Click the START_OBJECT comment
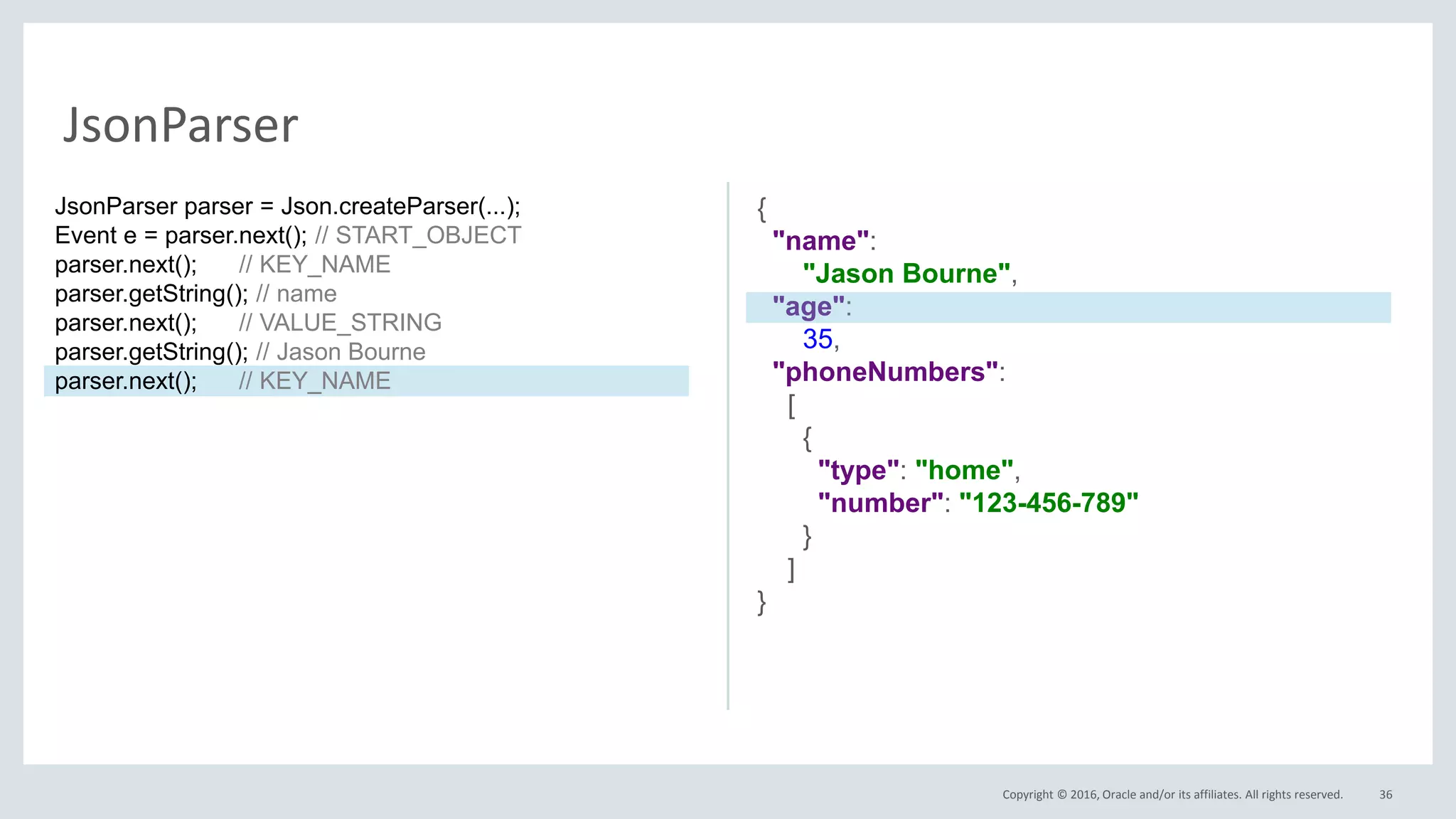The width and height of the screenshot is (1456, 819). tap(418, 235)
